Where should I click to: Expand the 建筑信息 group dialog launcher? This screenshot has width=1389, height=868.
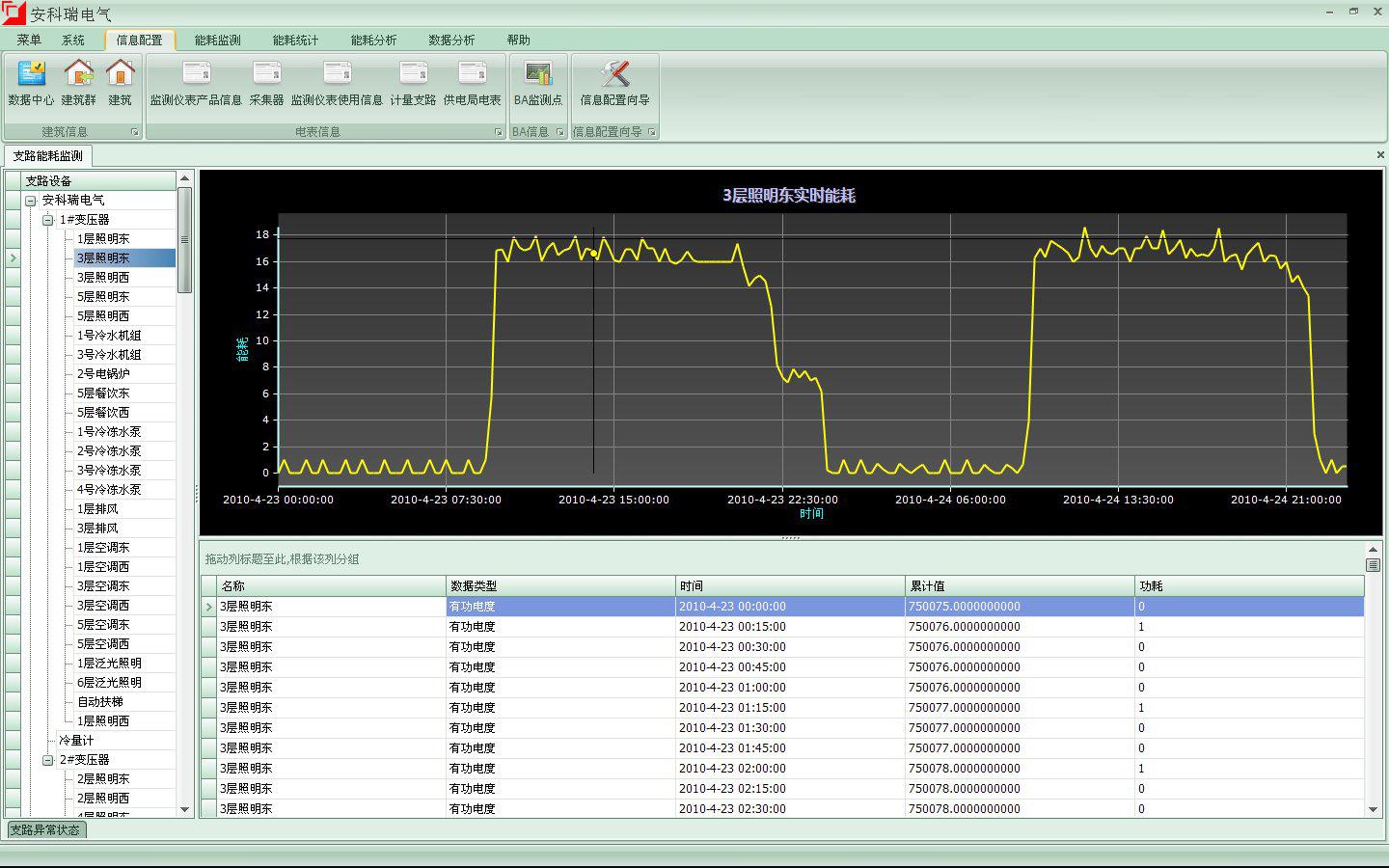[135, 132]
